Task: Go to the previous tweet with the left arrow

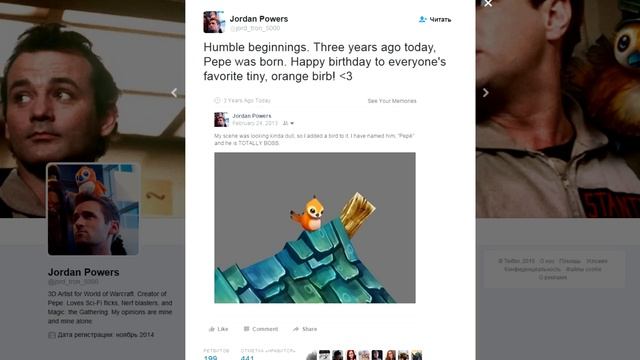Action: 174,93
